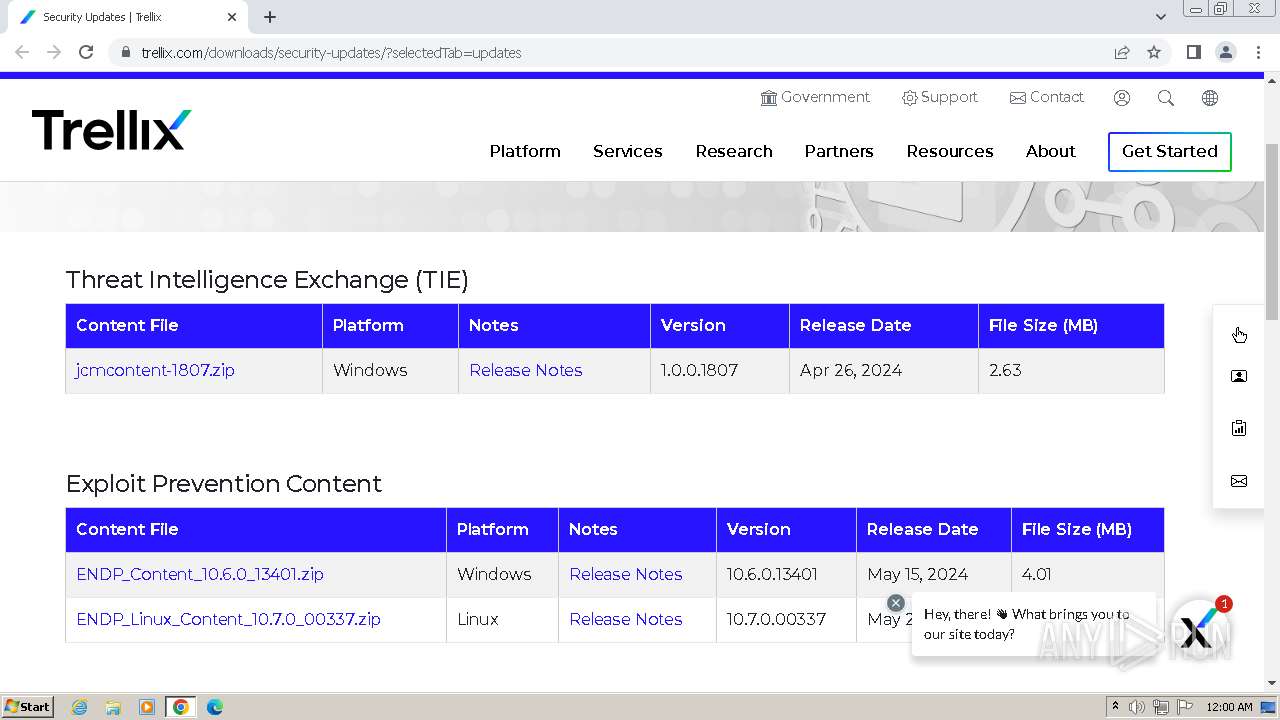Select the 4.01 file size cell

tap(1088, 574)
